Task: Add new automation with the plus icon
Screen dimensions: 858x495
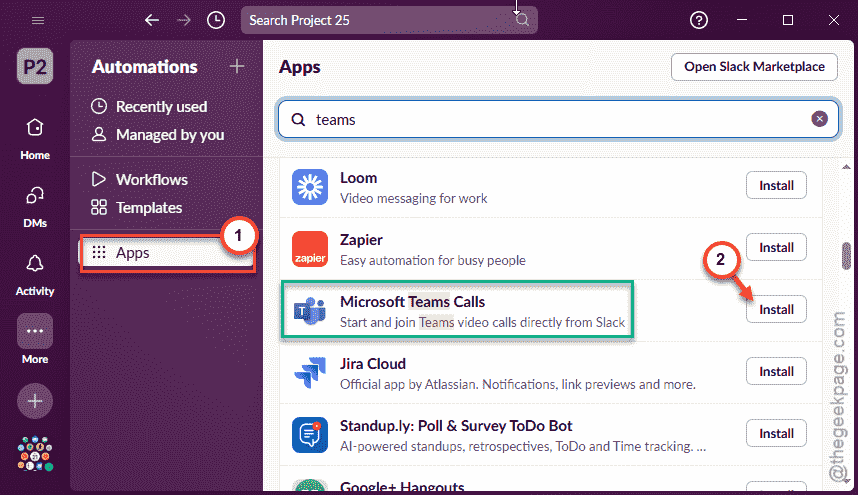Action: [237, 67]
